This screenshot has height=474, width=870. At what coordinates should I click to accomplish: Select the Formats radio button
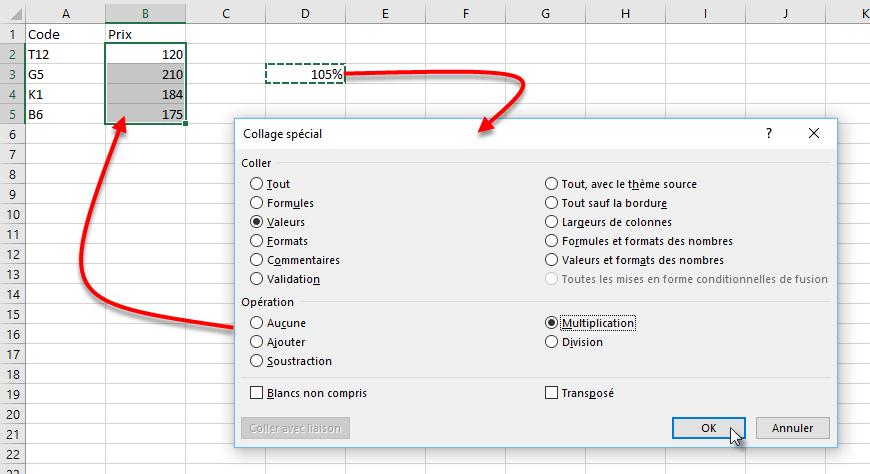[257, 241]
